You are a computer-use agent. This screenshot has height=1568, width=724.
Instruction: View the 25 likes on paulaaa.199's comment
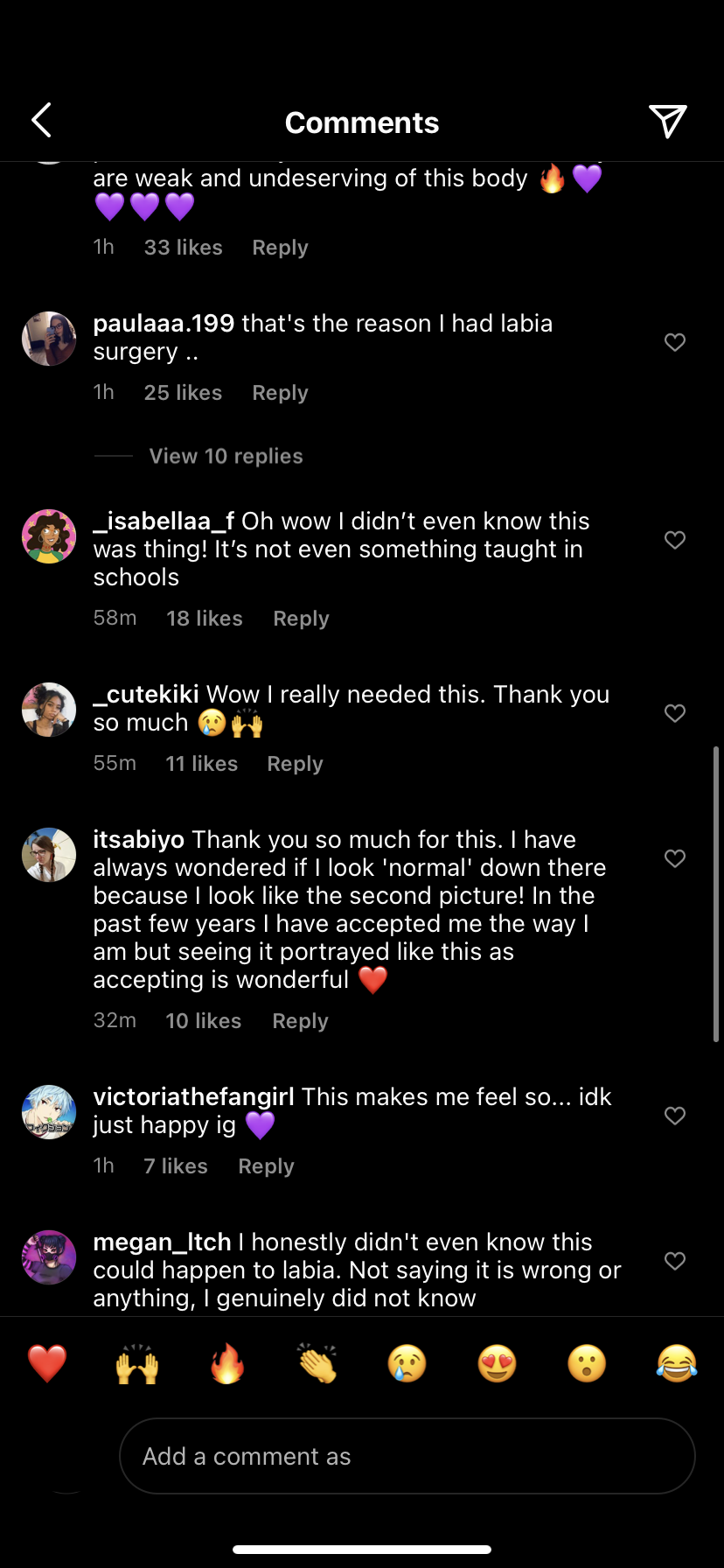[183, 393]
